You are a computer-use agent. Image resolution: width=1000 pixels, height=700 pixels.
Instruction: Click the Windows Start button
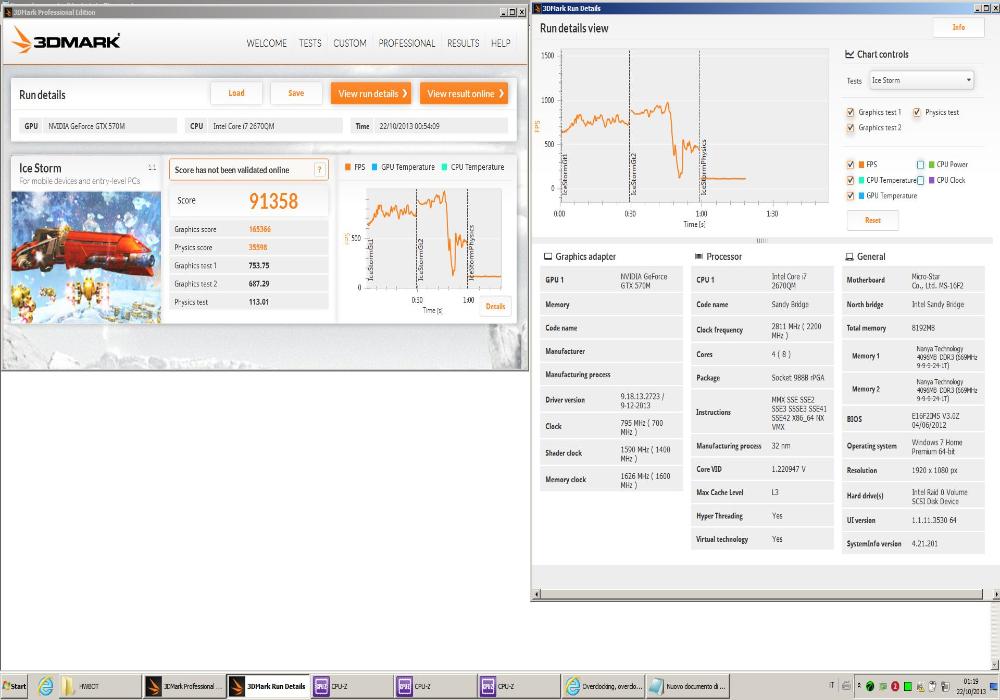click(14, 686)
